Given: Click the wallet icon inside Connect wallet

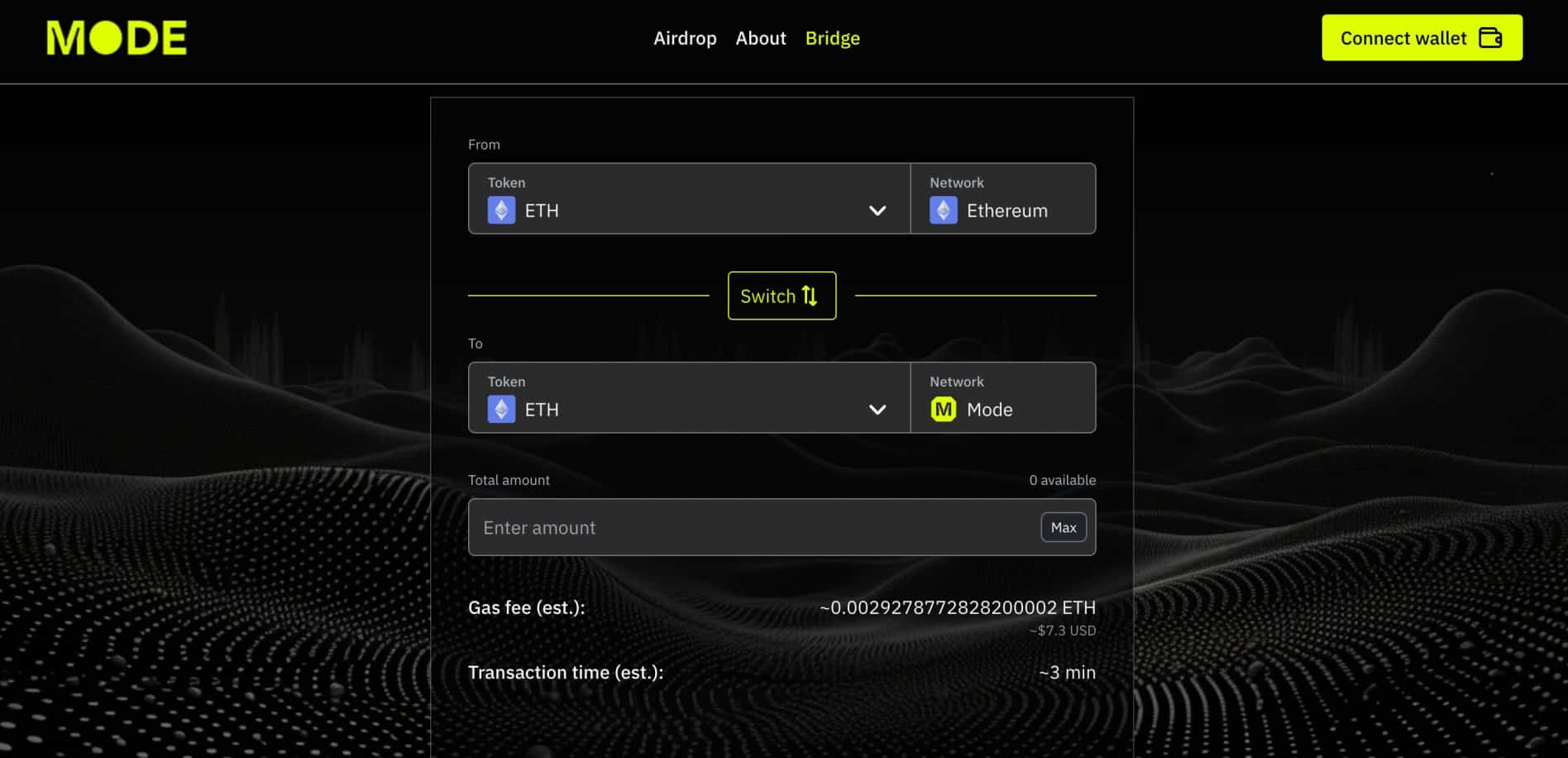Looking at the screenshot, I should pos(1490,38).
